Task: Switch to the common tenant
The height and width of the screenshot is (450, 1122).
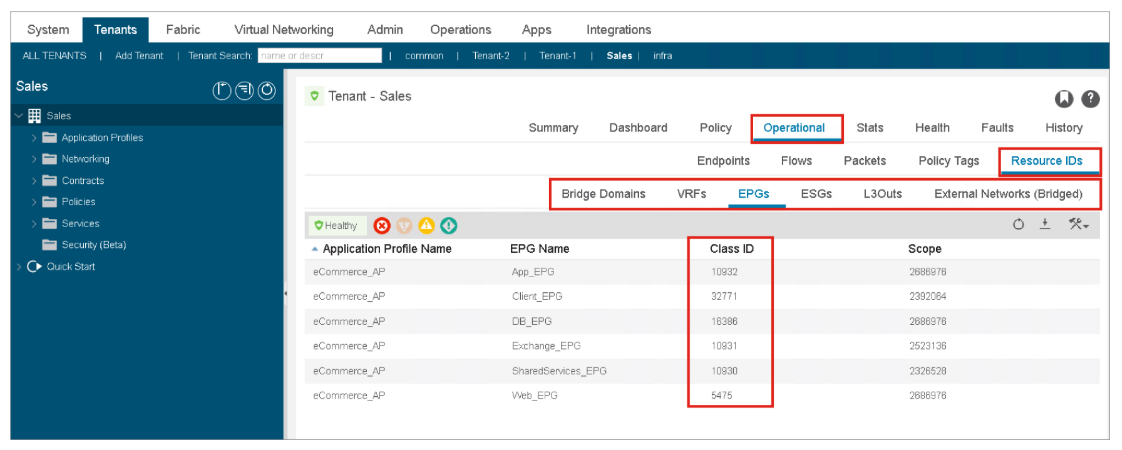Action: tap(424, 55)
